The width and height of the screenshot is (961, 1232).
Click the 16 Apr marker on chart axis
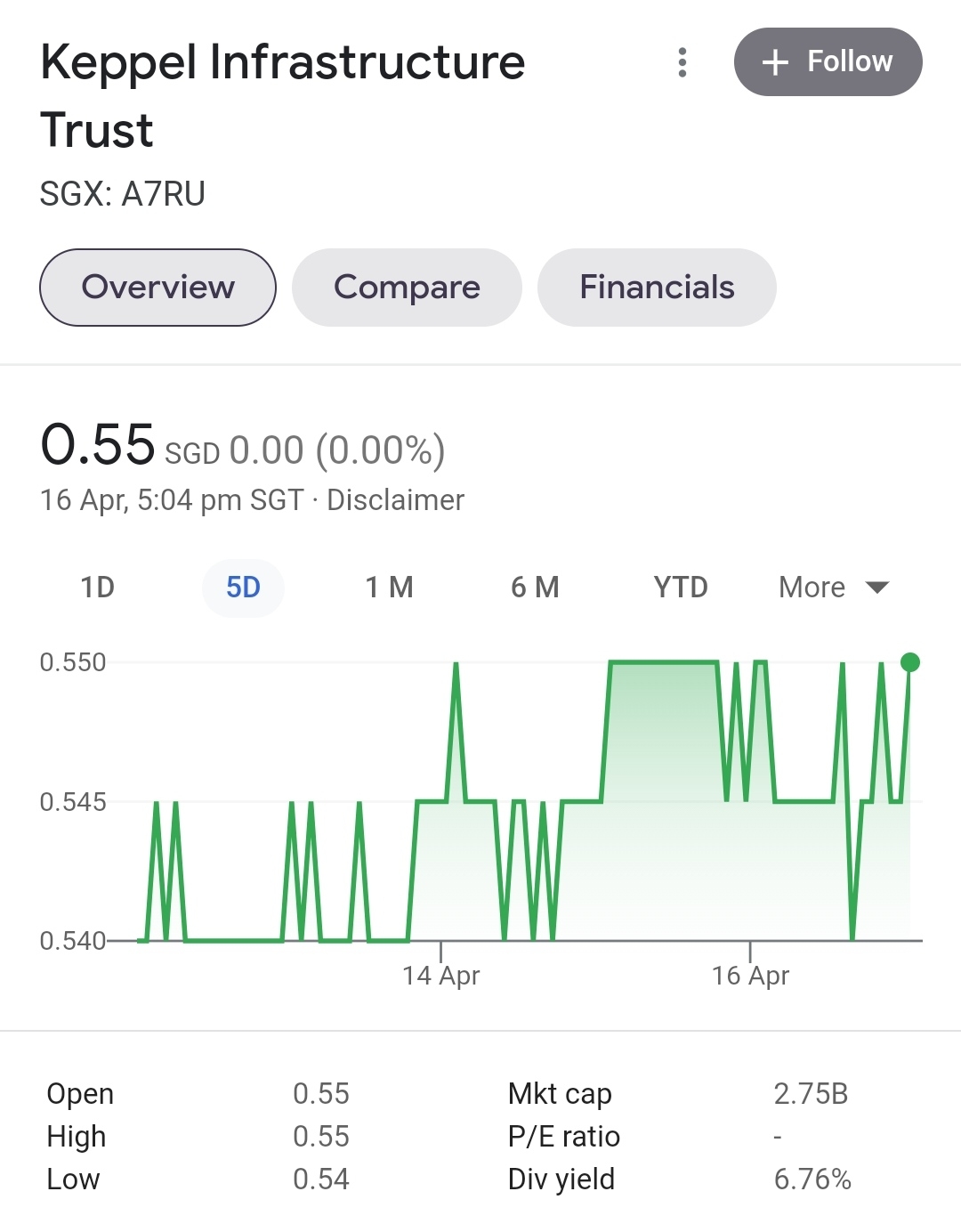coord(750,976)
